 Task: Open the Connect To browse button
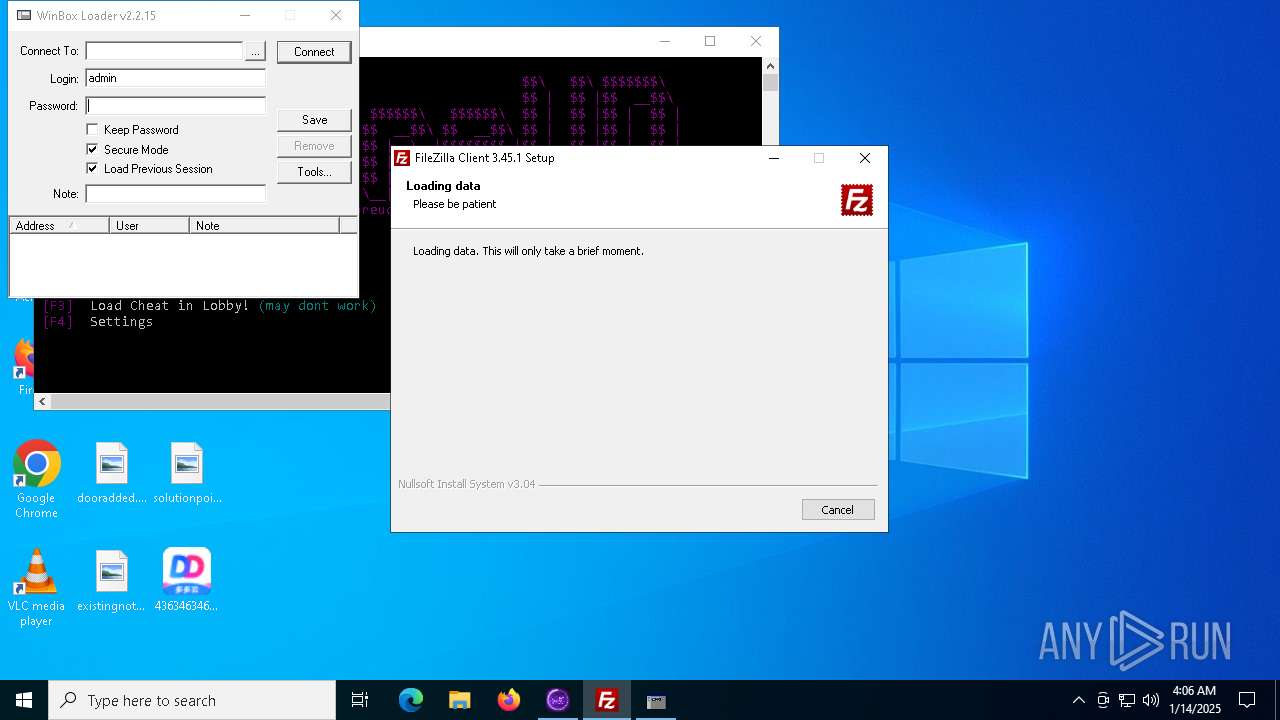click(256, 51)
